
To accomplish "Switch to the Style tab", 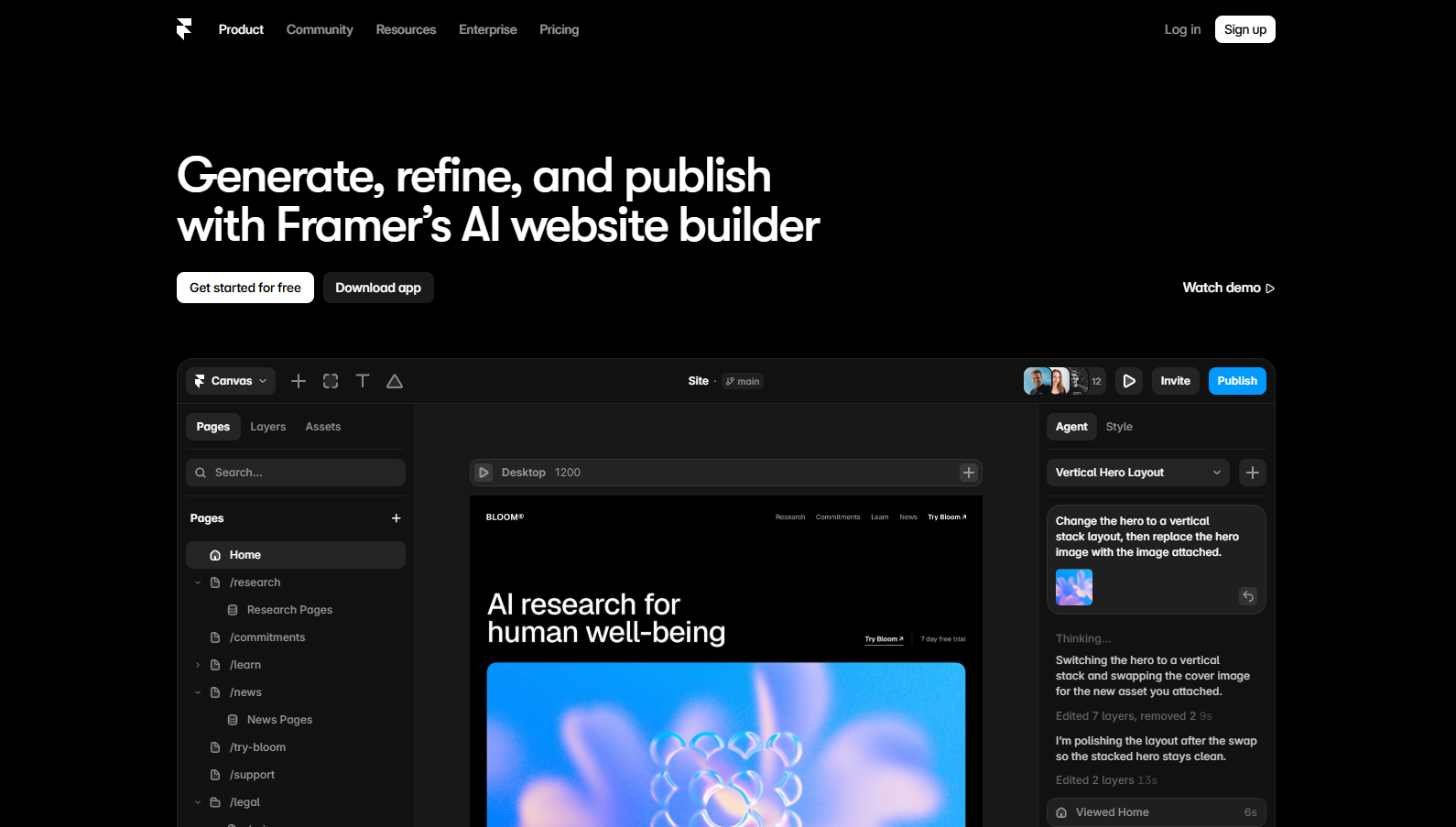I will 1119,427.
